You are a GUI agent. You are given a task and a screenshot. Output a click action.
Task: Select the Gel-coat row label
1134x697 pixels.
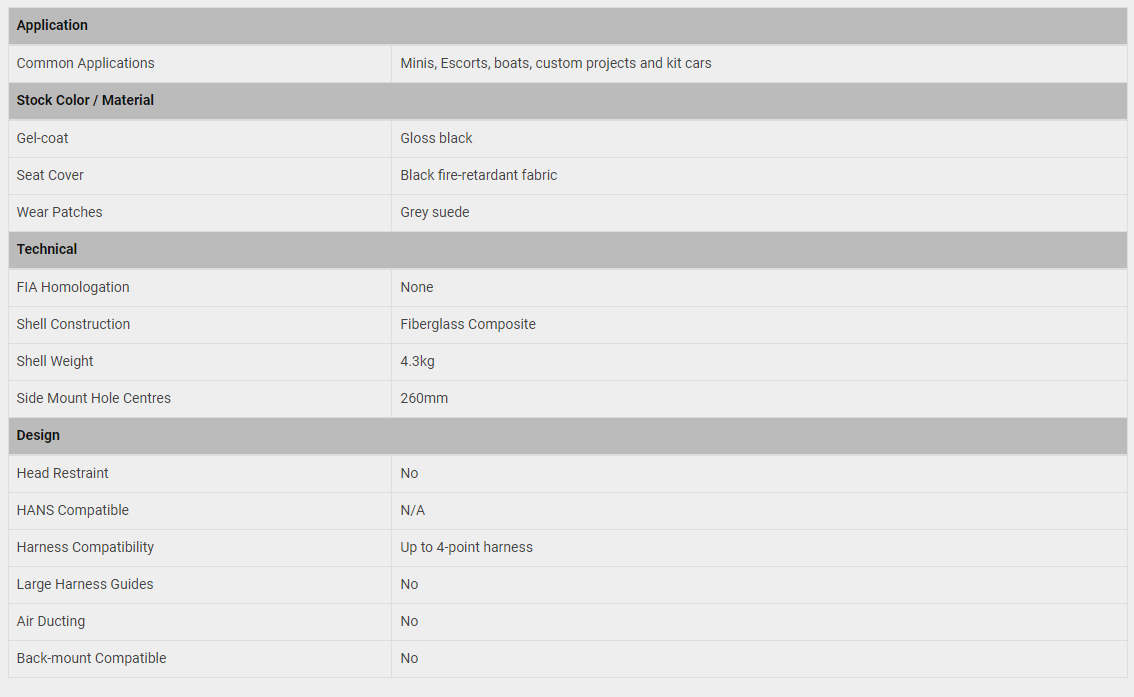point(42,138)
